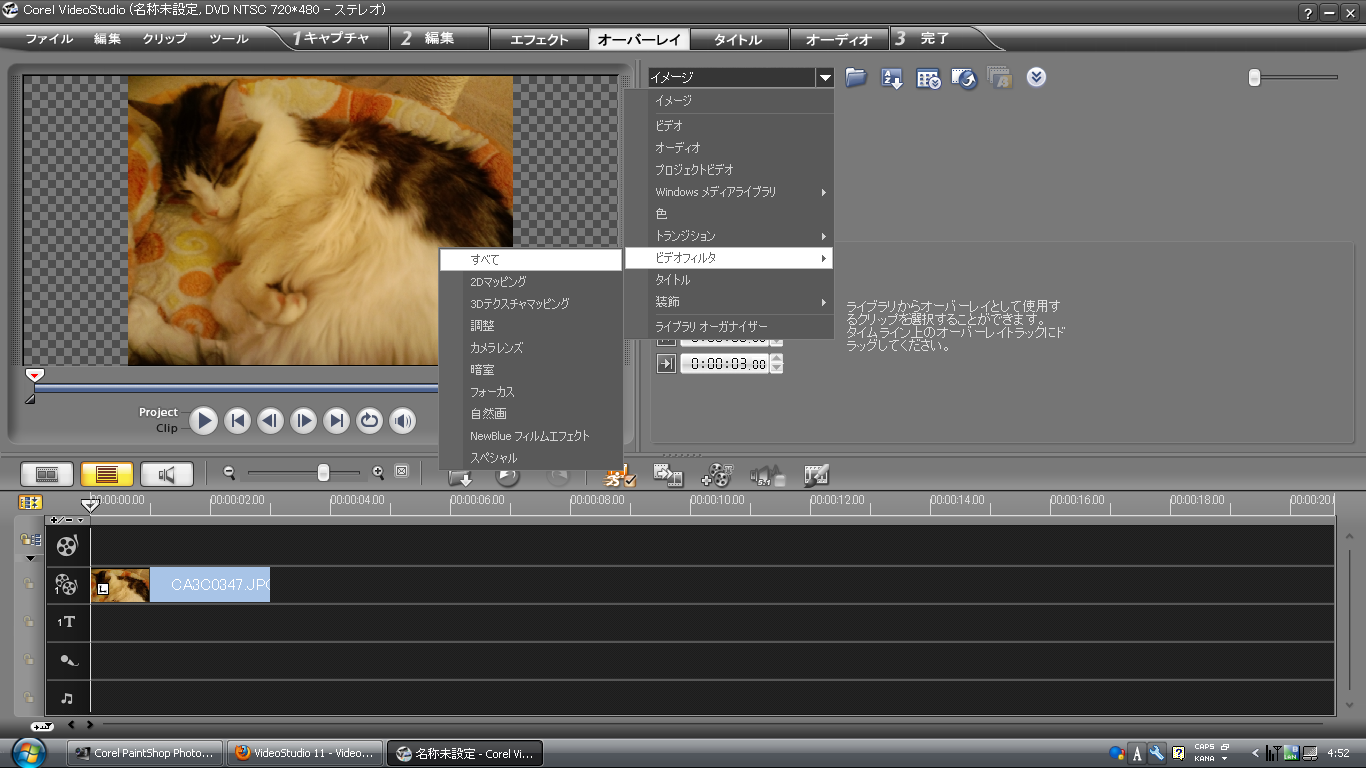Image resolution: width=1366 pixels, height=768 pixels.
Task: Open the ツール menu
Action: point(229,39)
